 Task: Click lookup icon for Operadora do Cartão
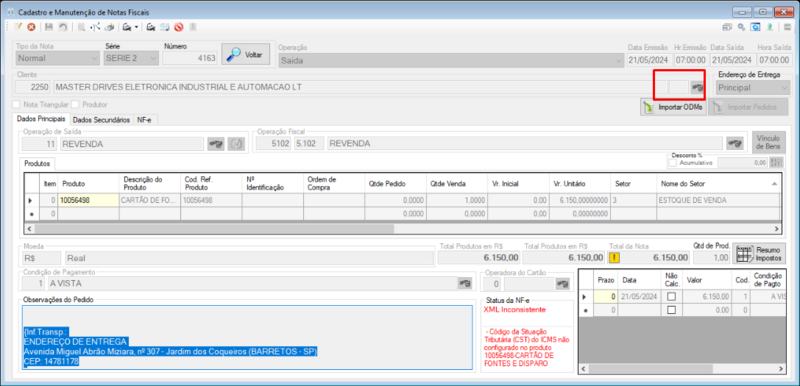[x=562, y=284]
